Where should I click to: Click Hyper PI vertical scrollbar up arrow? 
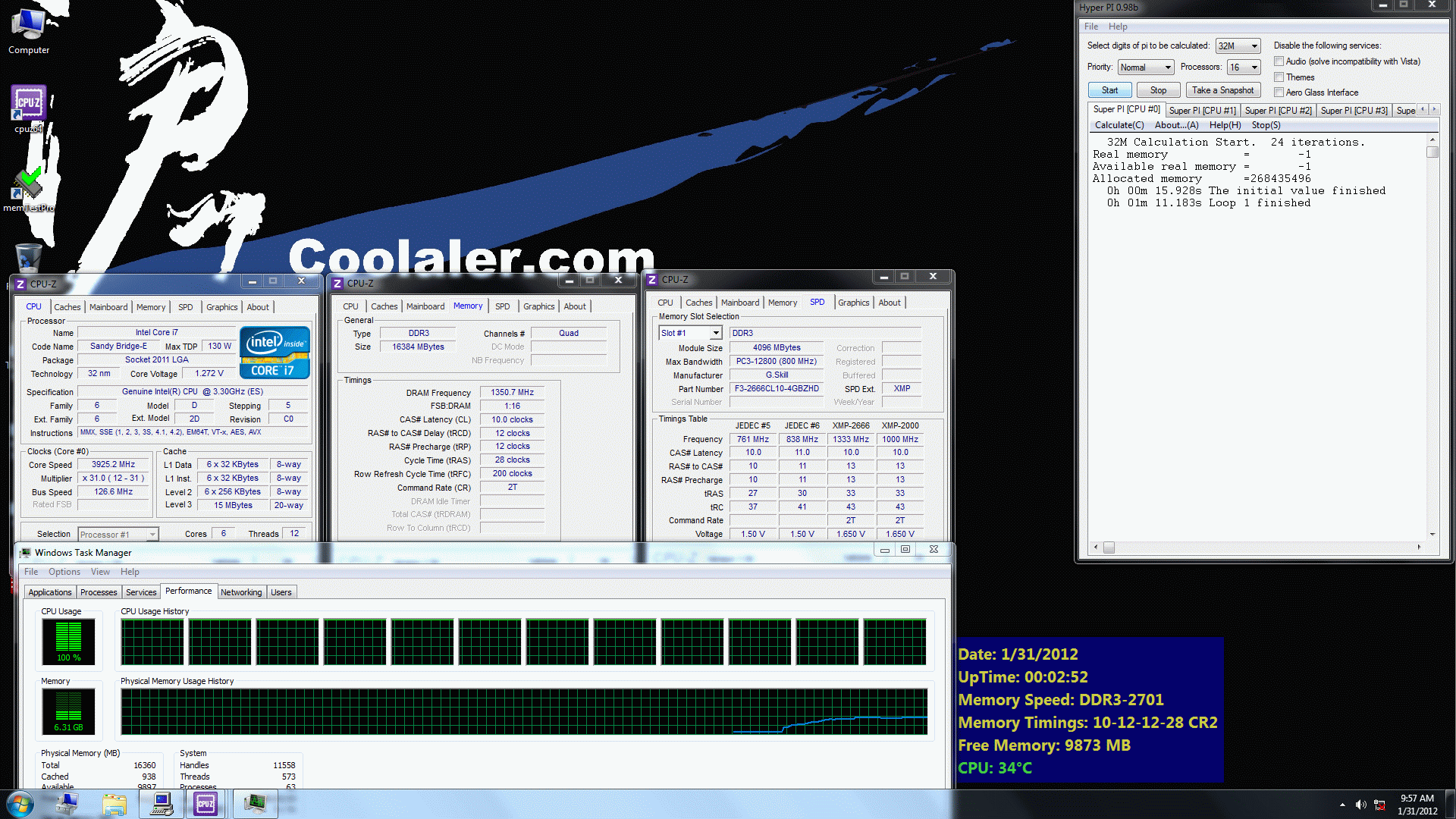[1432, 140]
